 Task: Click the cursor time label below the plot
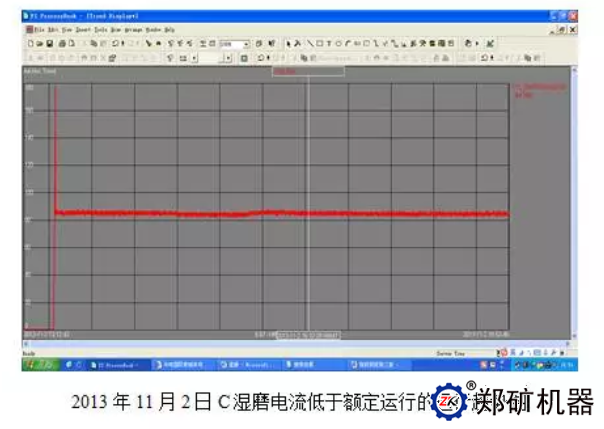tap(309, 335)
